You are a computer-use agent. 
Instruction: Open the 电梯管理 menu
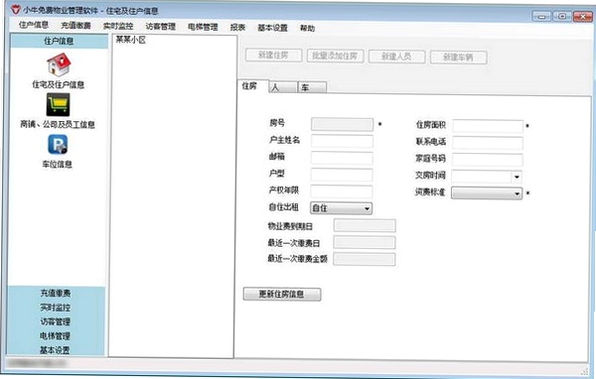click(203, 27)
